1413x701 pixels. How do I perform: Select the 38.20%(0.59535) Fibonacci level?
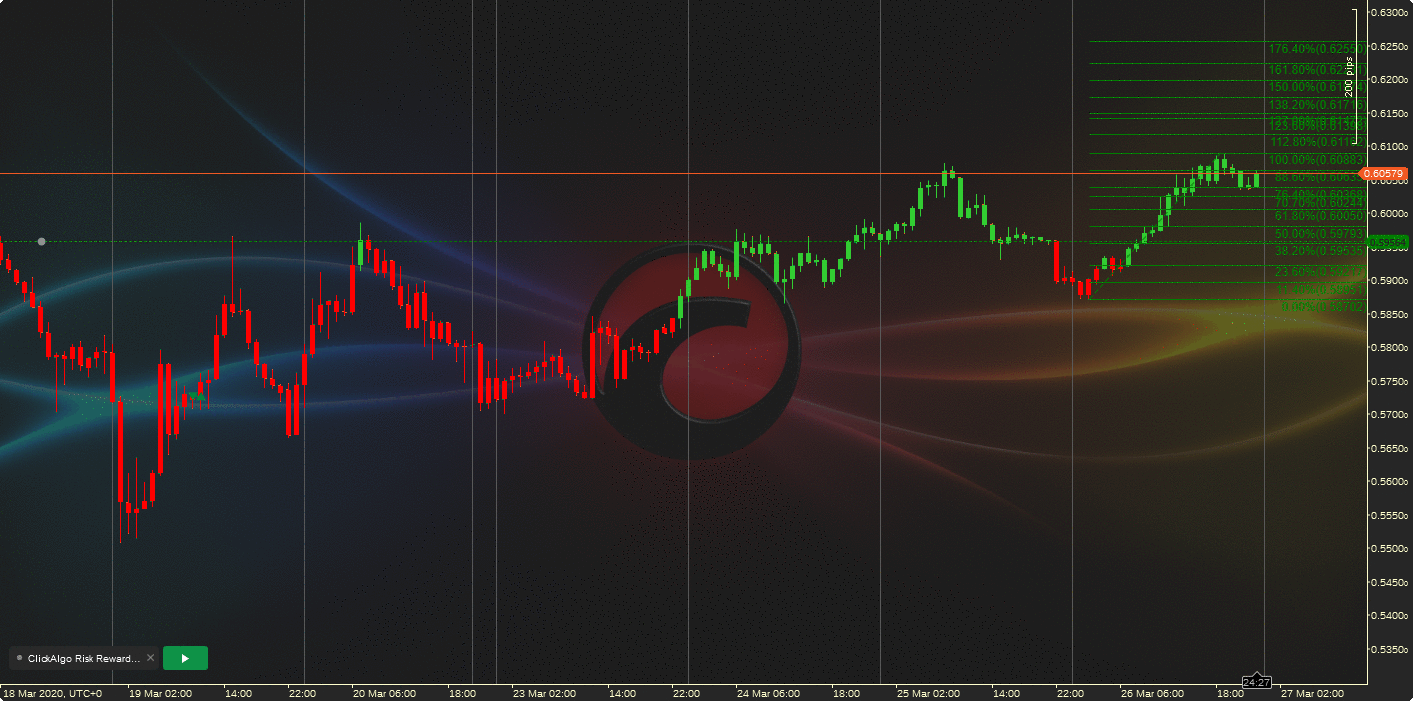point(1319,251)
